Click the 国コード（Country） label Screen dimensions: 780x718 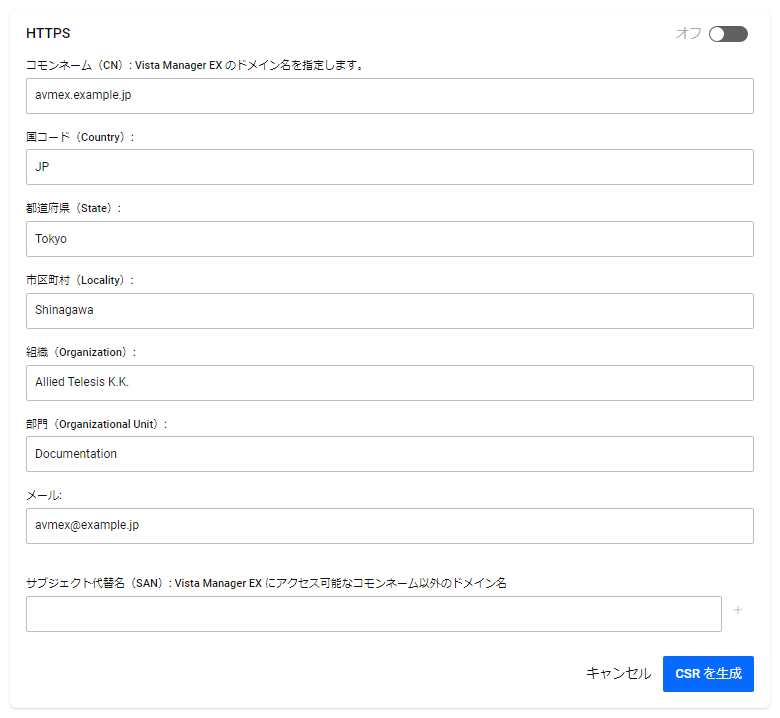(80, 137)
